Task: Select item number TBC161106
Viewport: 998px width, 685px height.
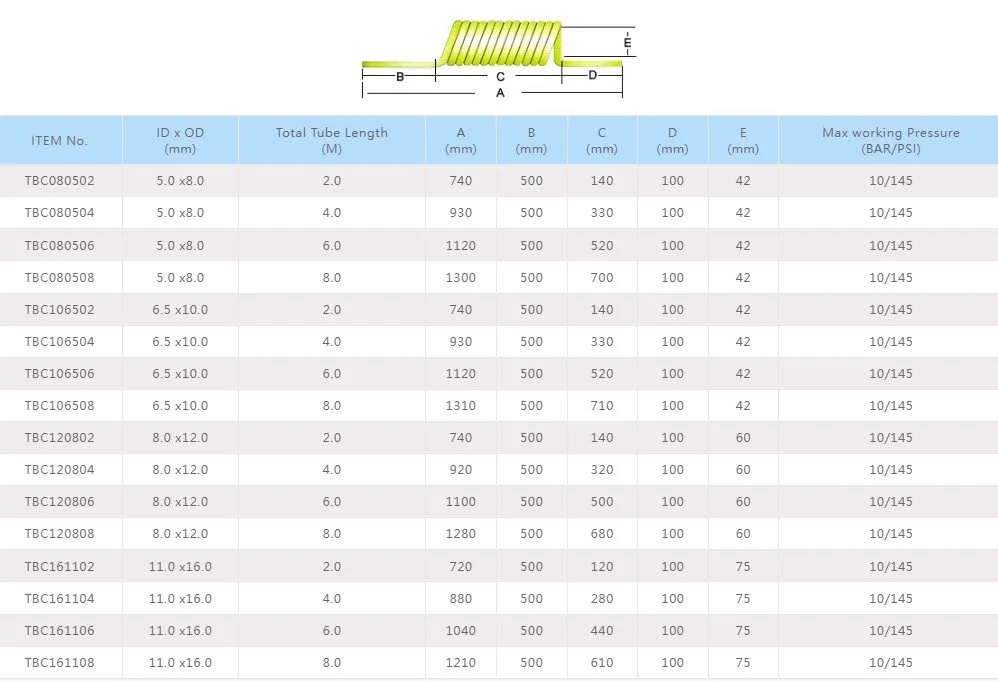Action: [x=59, y=630]
